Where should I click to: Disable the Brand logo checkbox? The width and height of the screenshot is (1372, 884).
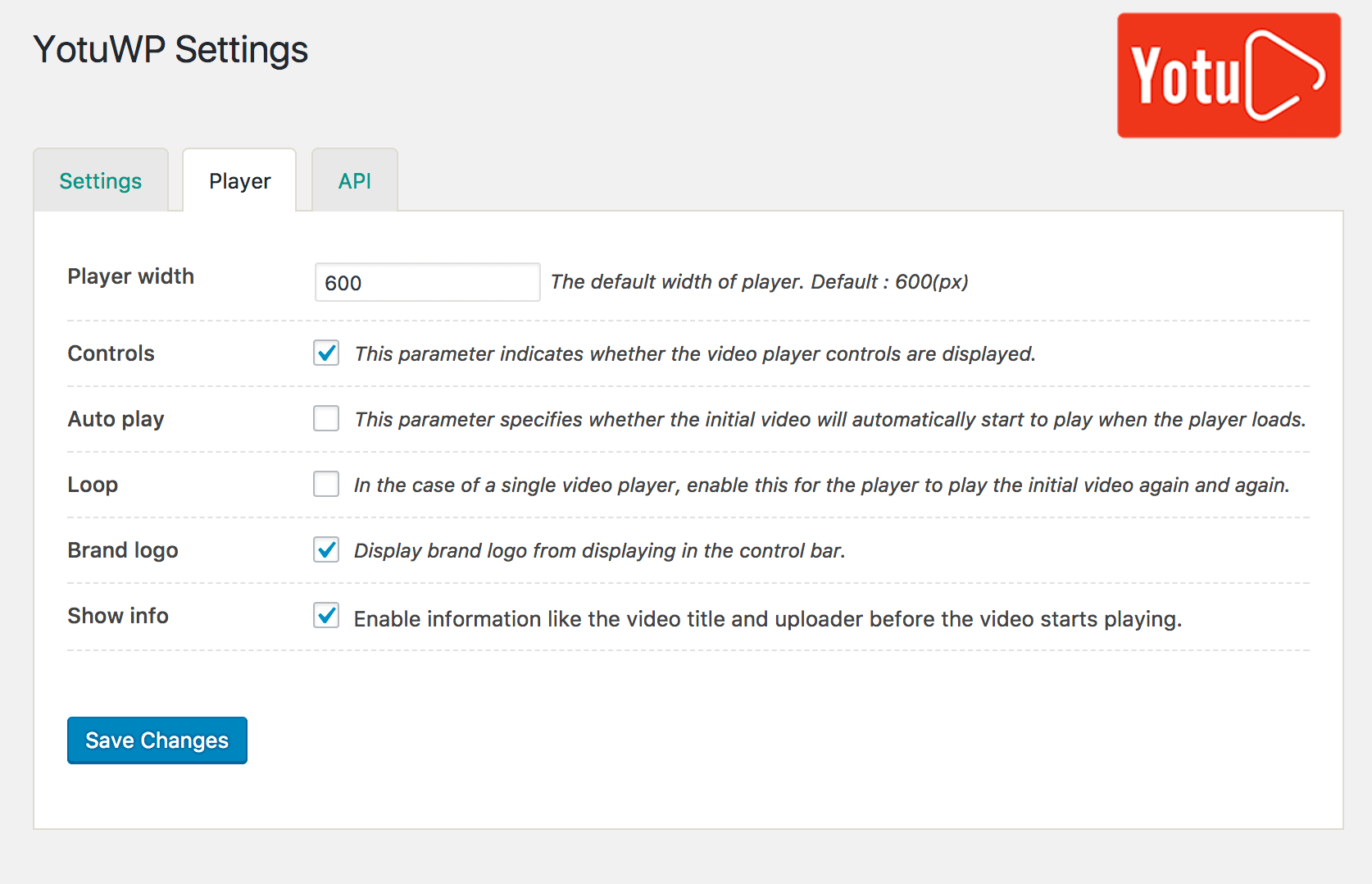(326, 550)
